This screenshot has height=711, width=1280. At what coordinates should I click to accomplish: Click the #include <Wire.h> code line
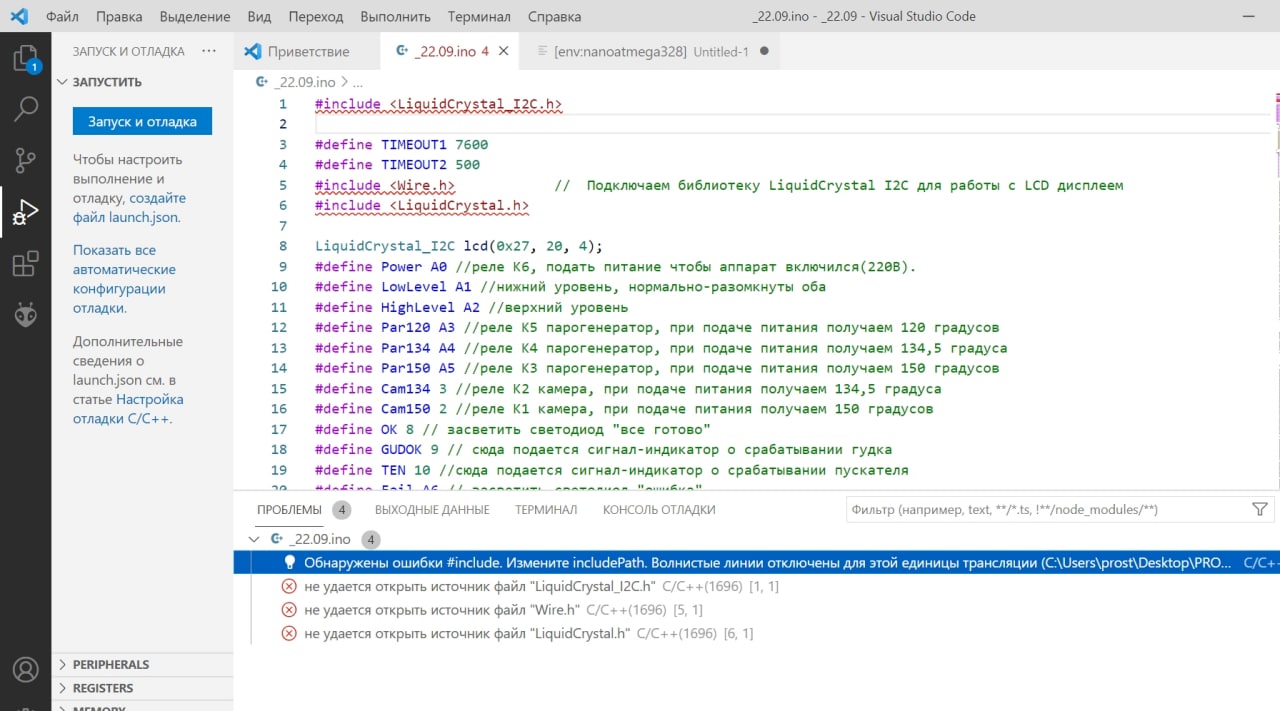[x=385, y=185]
